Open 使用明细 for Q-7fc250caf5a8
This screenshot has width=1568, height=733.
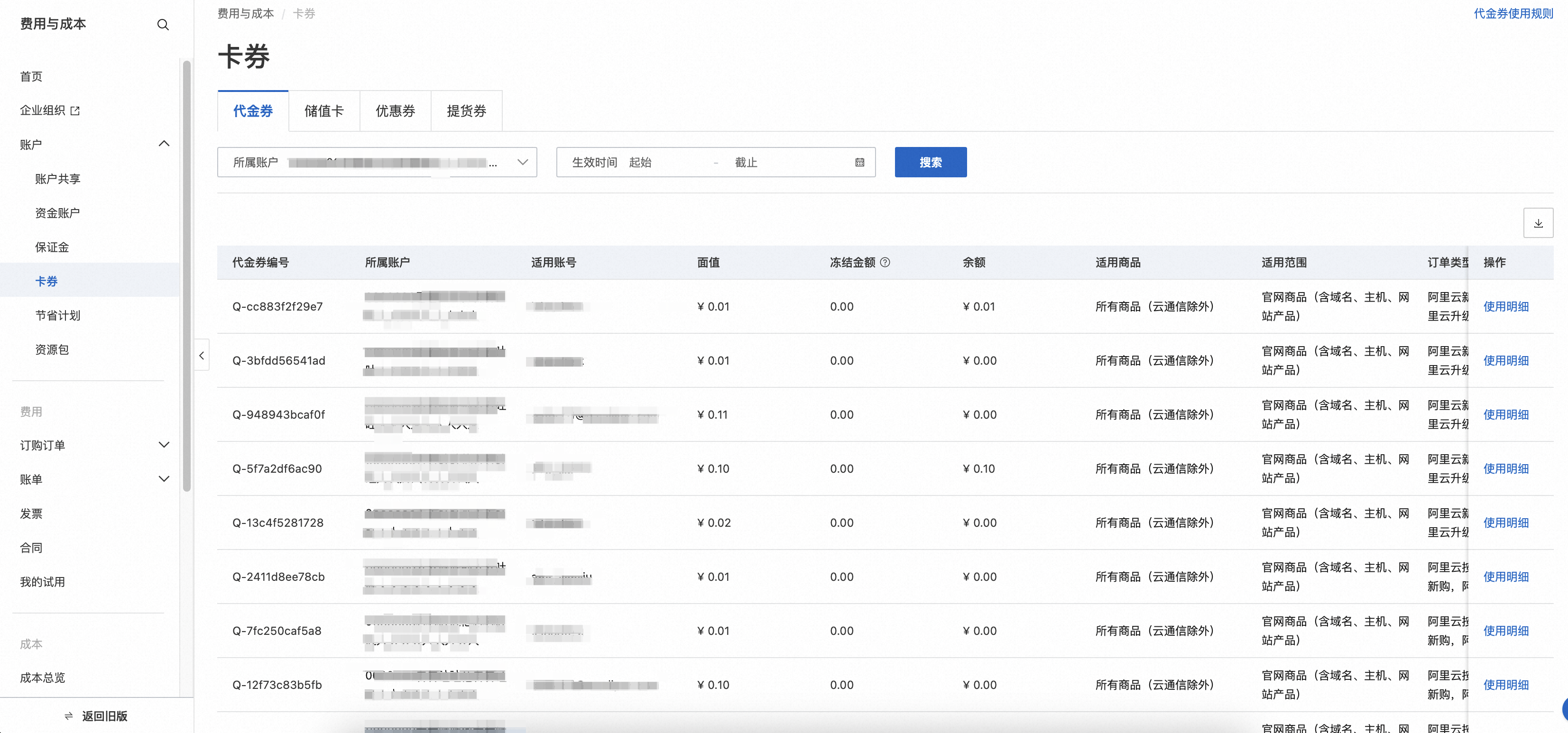click(x=1506, y=631)
